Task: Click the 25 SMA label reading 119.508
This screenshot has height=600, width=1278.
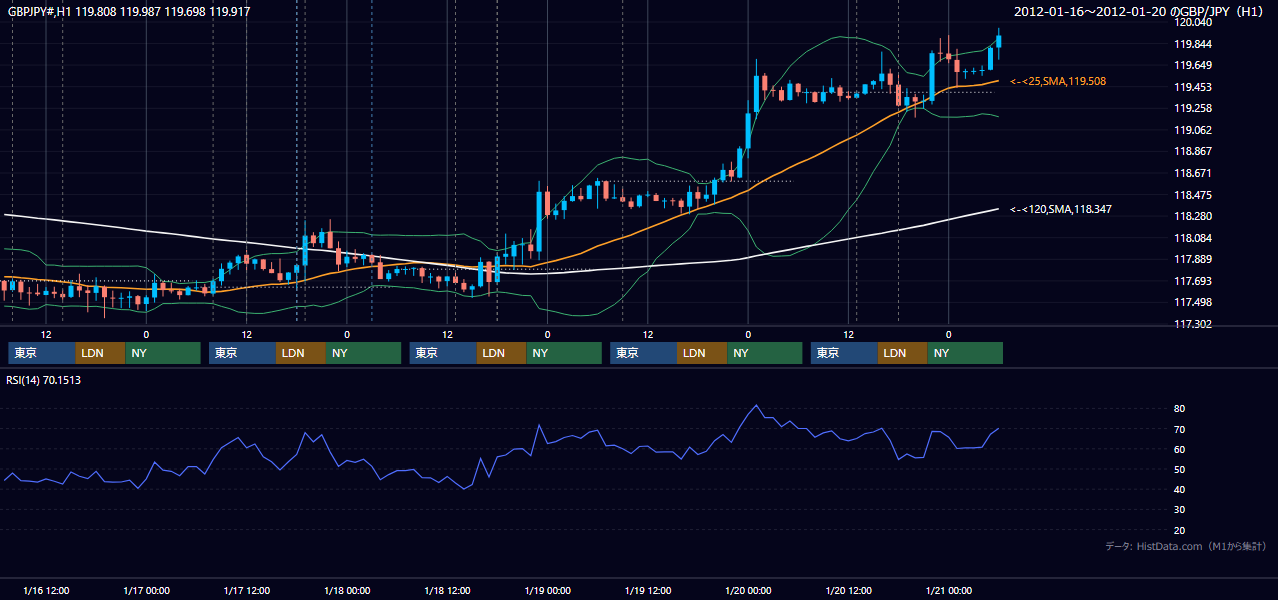Action: (1058, 81)
